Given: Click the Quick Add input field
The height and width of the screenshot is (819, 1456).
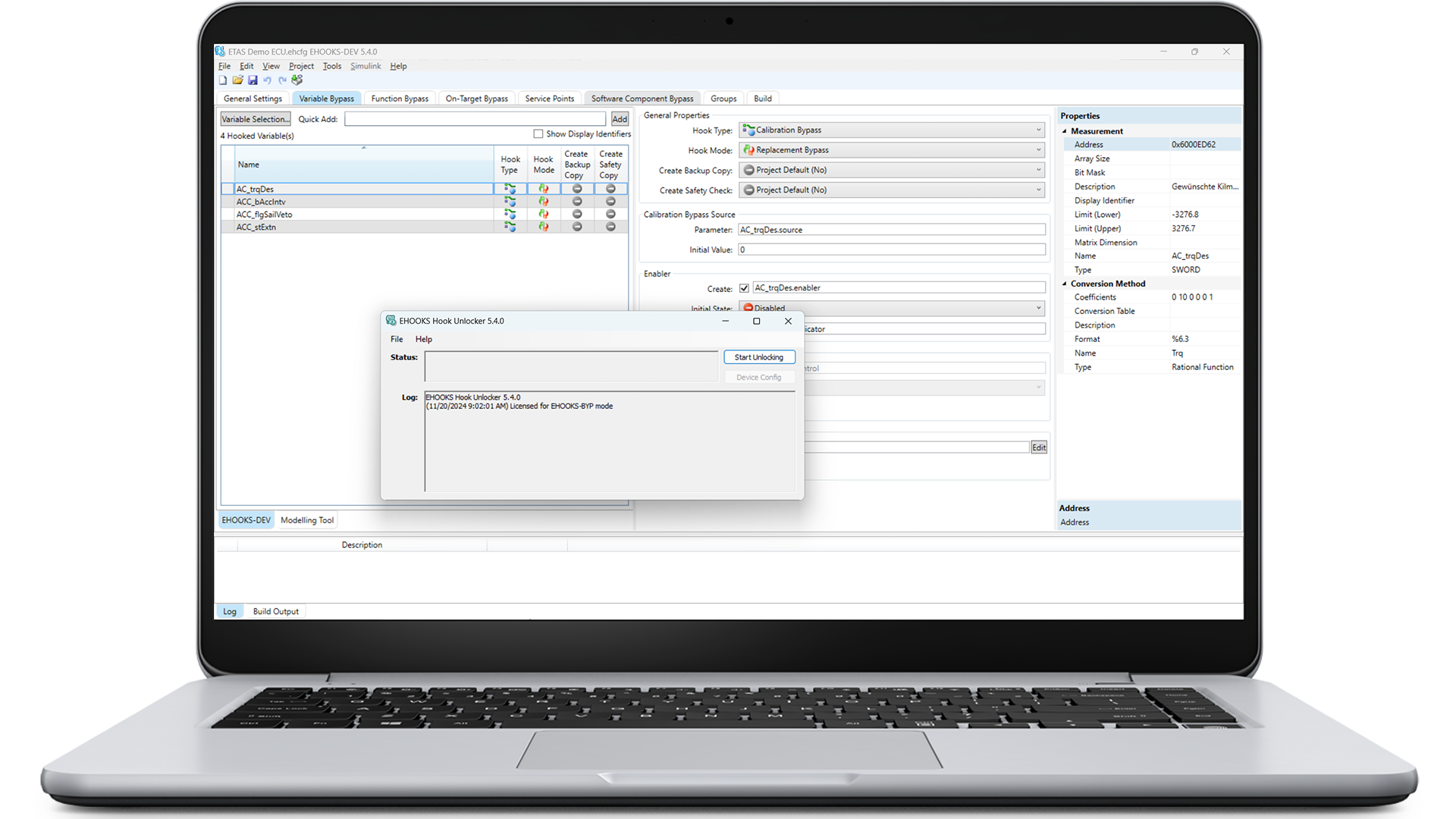Looking at the screenshot, I should [475, 119].
